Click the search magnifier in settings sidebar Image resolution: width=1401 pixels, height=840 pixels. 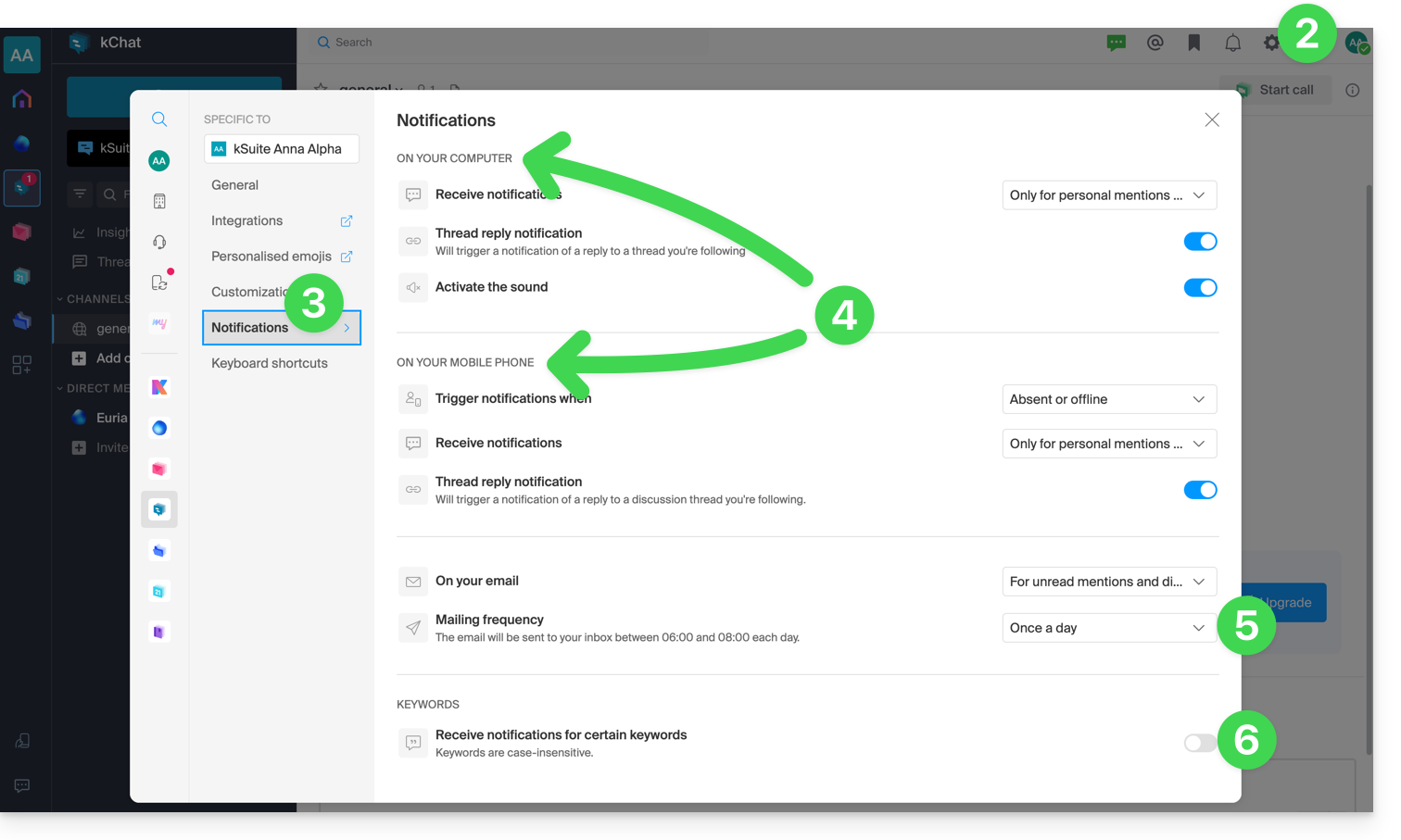tap(159, 119)
